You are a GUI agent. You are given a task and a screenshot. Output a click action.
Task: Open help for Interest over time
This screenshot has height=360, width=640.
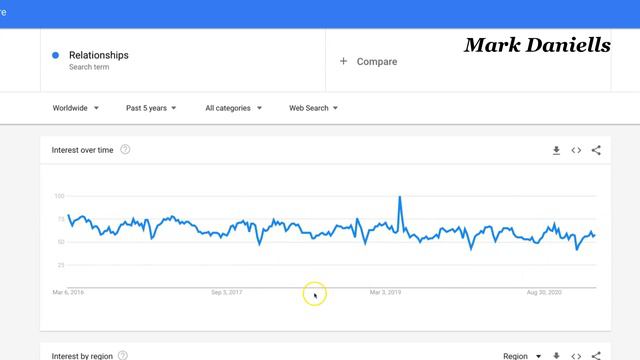point(125,150)
